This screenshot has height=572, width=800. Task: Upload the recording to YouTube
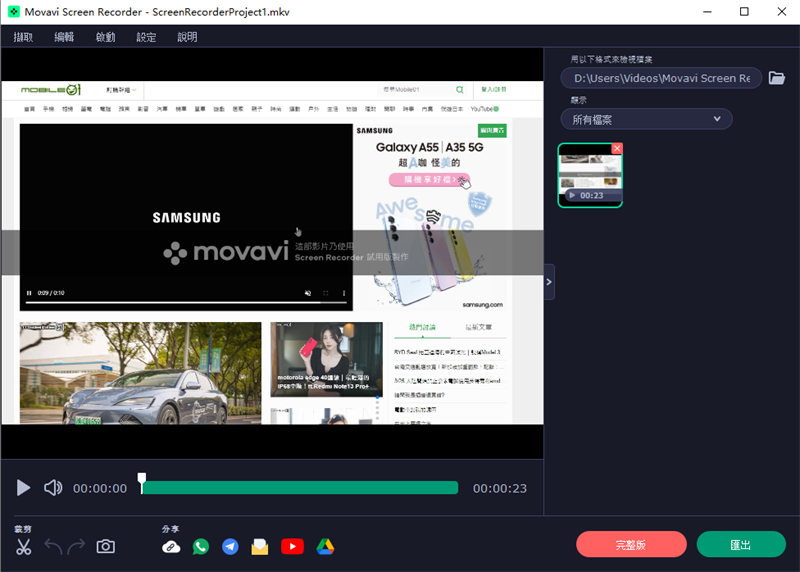click(292, 547)
